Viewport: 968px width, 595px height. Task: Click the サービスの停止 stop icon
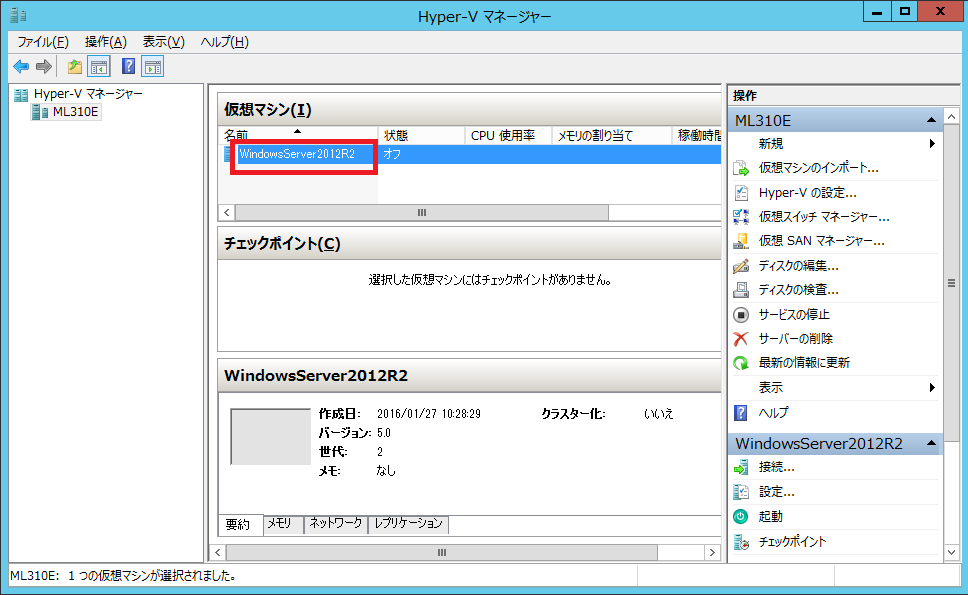[x=741, y=314]
